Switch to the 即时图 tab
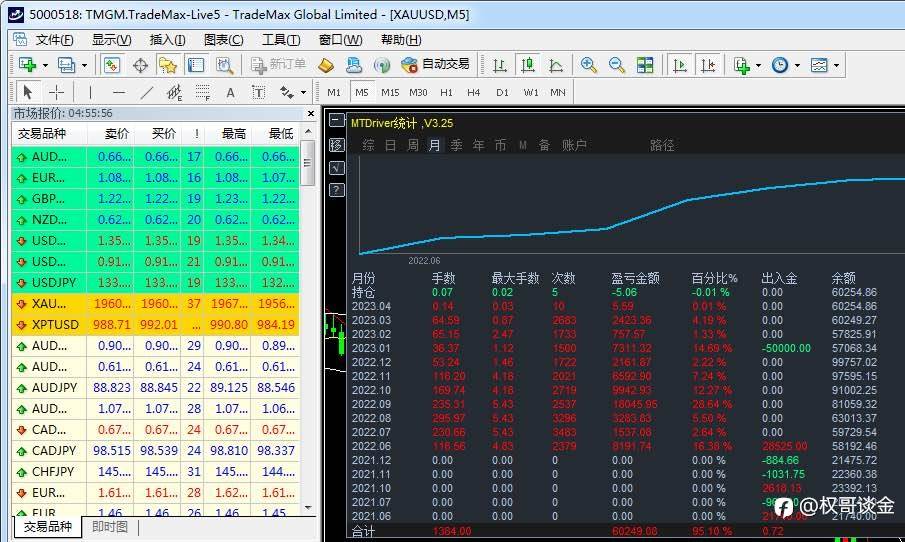 point(110,526)
